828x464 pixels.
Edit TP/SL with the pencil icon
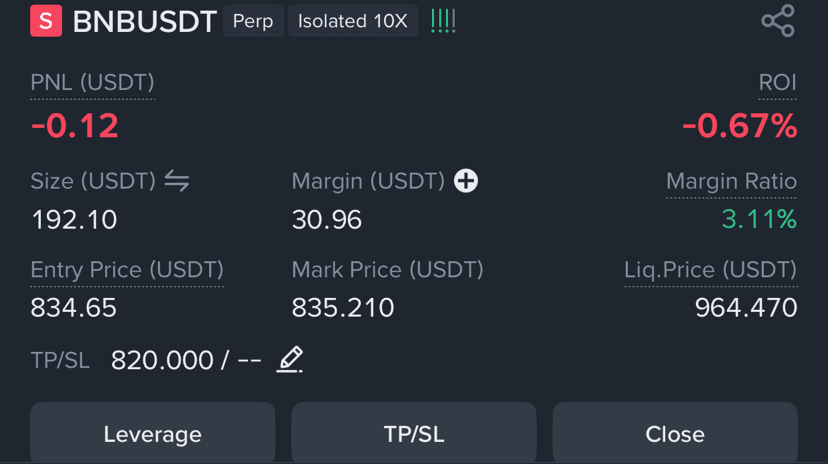290,359
